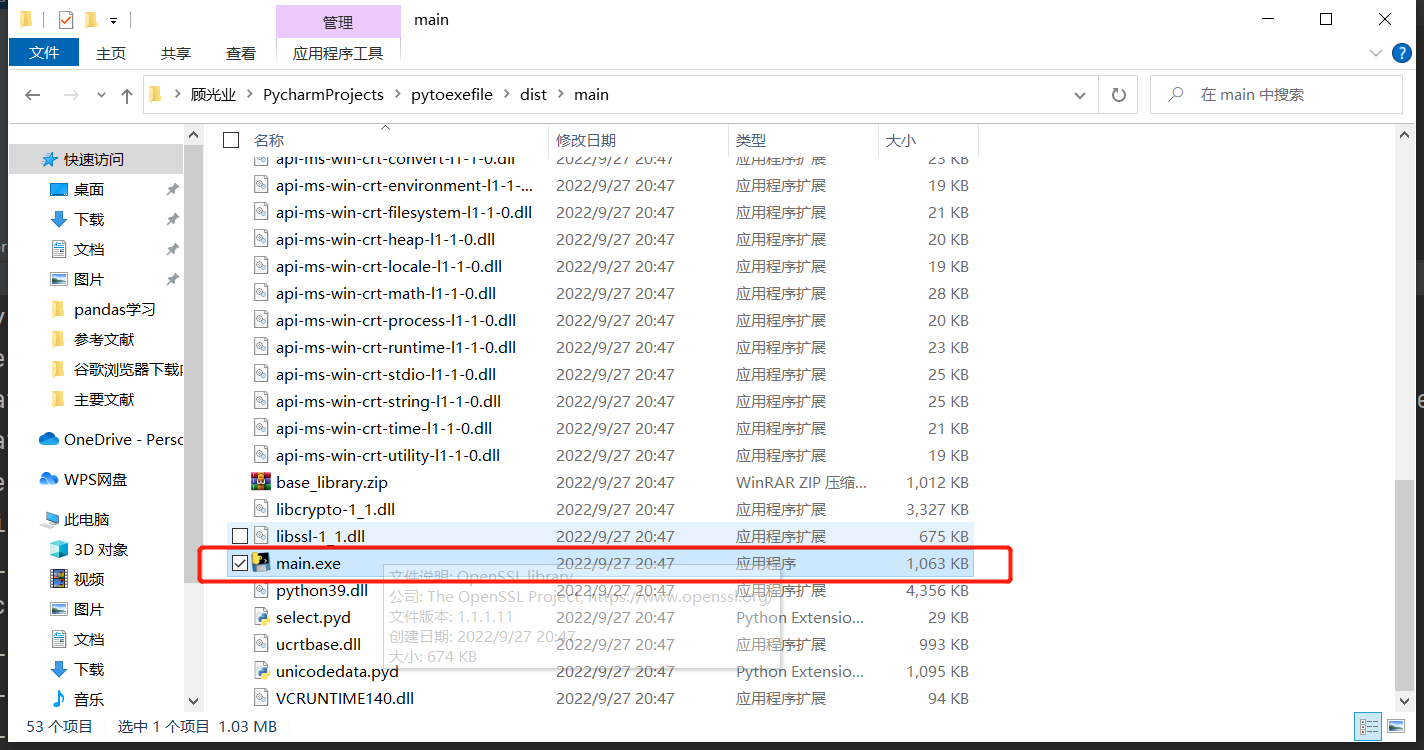The height and width of the screenshot is (750, 1424).
Task: Navigate to pytoexefile in breadcrumb
Action: pyautogui.click(x=452, y=94)
